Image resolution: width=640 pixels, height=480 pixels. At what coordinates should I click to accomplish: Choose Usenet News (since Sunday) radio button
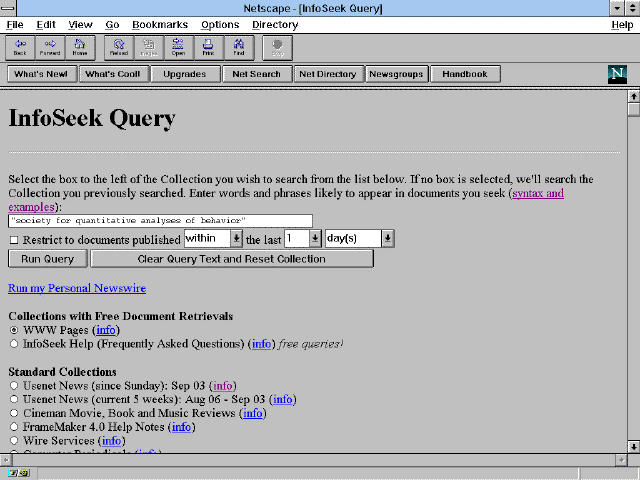point(14,385)
